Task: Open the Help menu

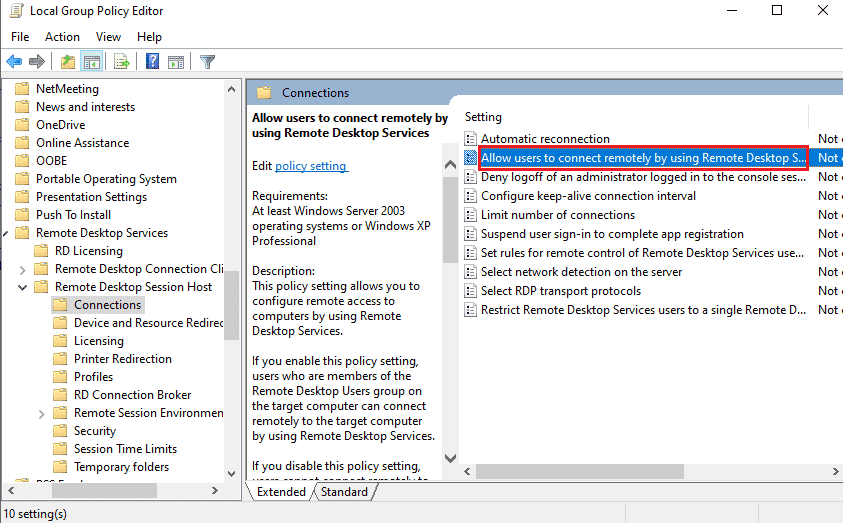Action: pyautogui.click(x=149, y=37)
